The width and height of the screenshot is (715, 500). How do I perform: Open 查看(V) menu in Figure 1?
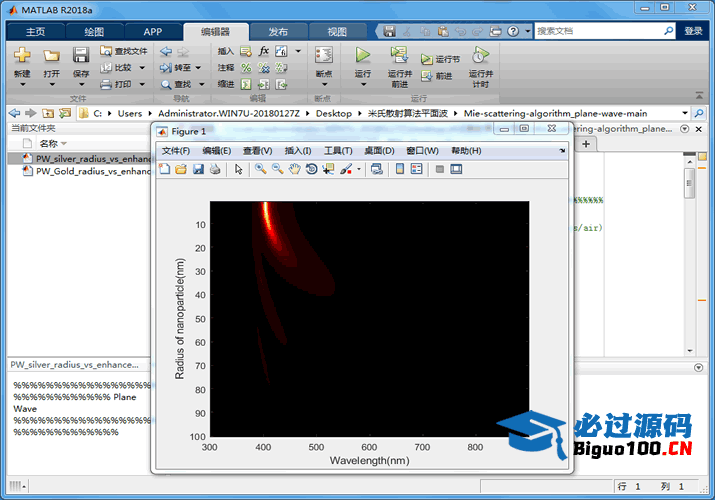(258, 151)
